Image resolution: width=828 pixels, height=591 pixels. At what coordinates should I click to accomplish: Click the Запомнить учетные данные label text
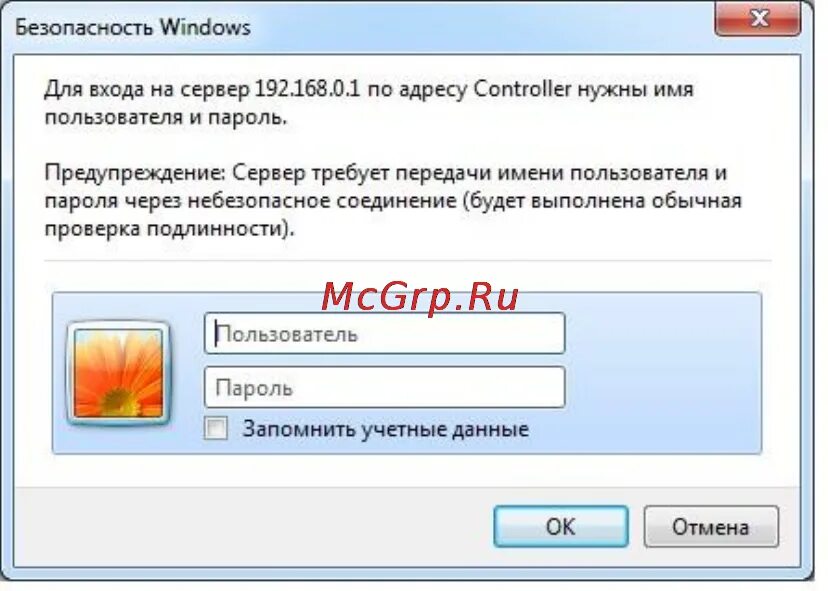[385, 429]
